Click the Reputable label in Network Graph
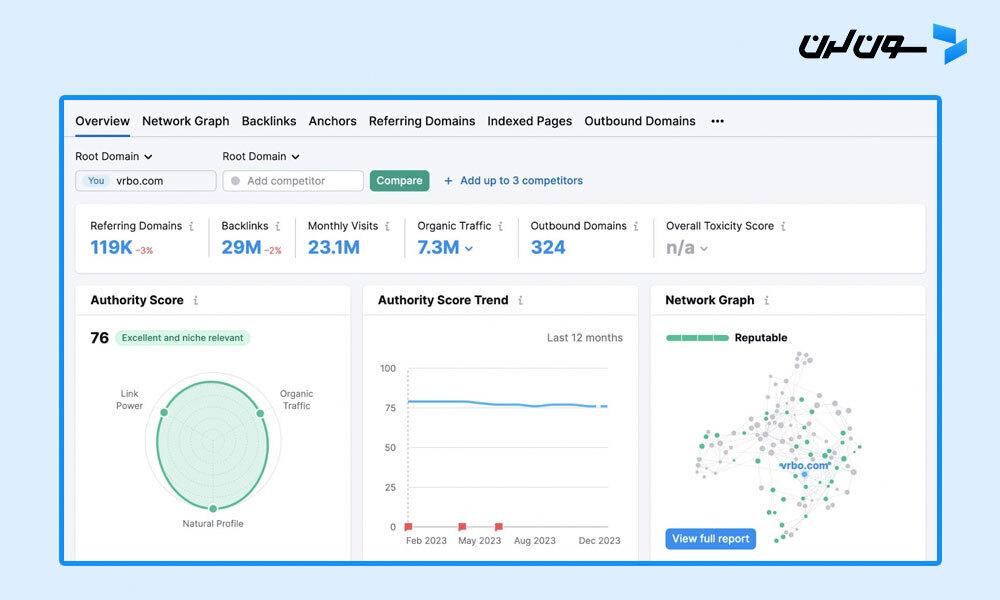Viewport: 1000px width, 600px height. [761, 338]
